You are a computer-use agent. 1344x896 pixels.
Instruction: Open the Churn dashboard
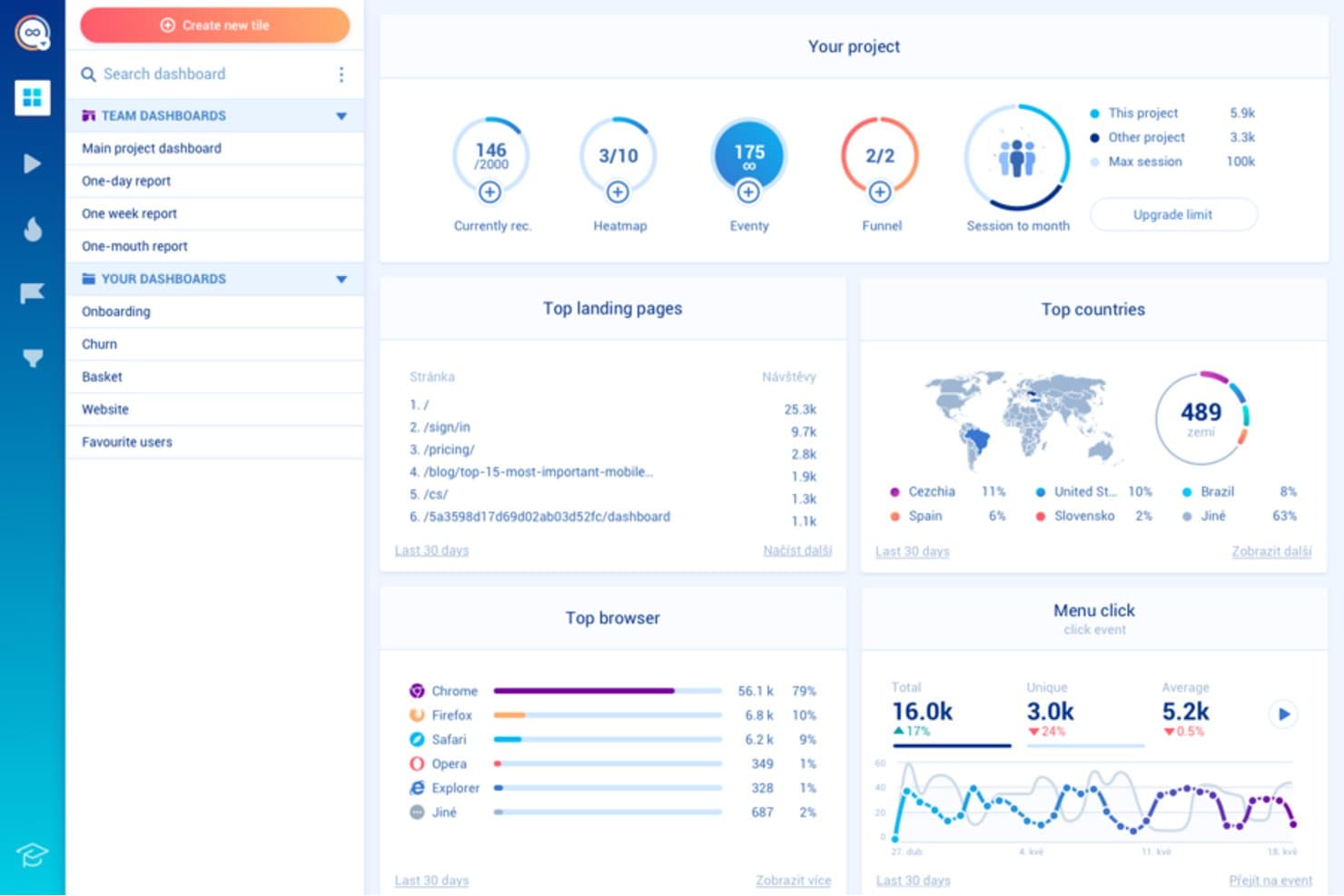click(x=214, y=344)
